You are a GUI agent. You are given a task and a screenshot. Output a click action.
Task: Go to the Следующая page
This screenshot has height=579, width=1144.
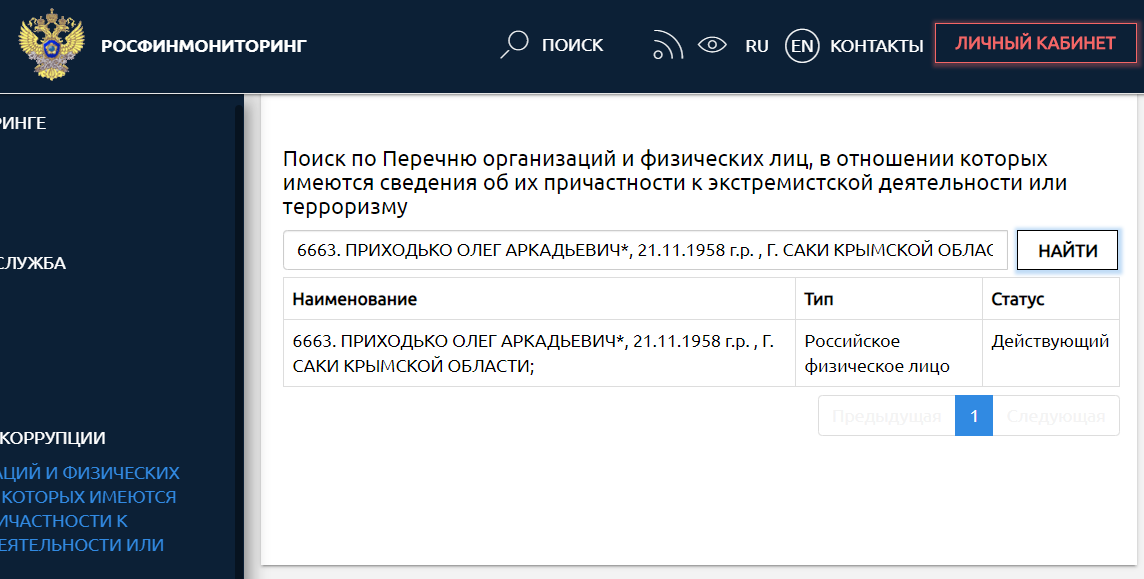tap(1056, 416)
